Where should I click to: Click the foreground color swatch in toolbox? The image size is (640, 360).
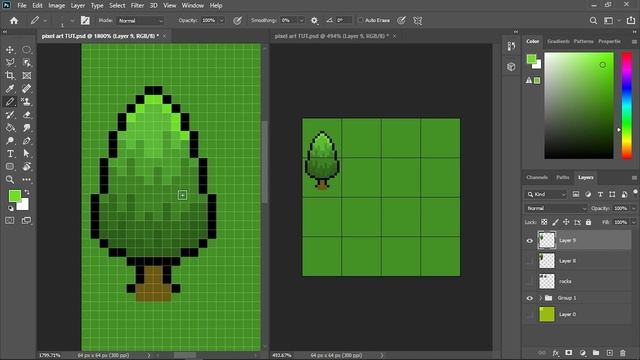coord(14,196)
